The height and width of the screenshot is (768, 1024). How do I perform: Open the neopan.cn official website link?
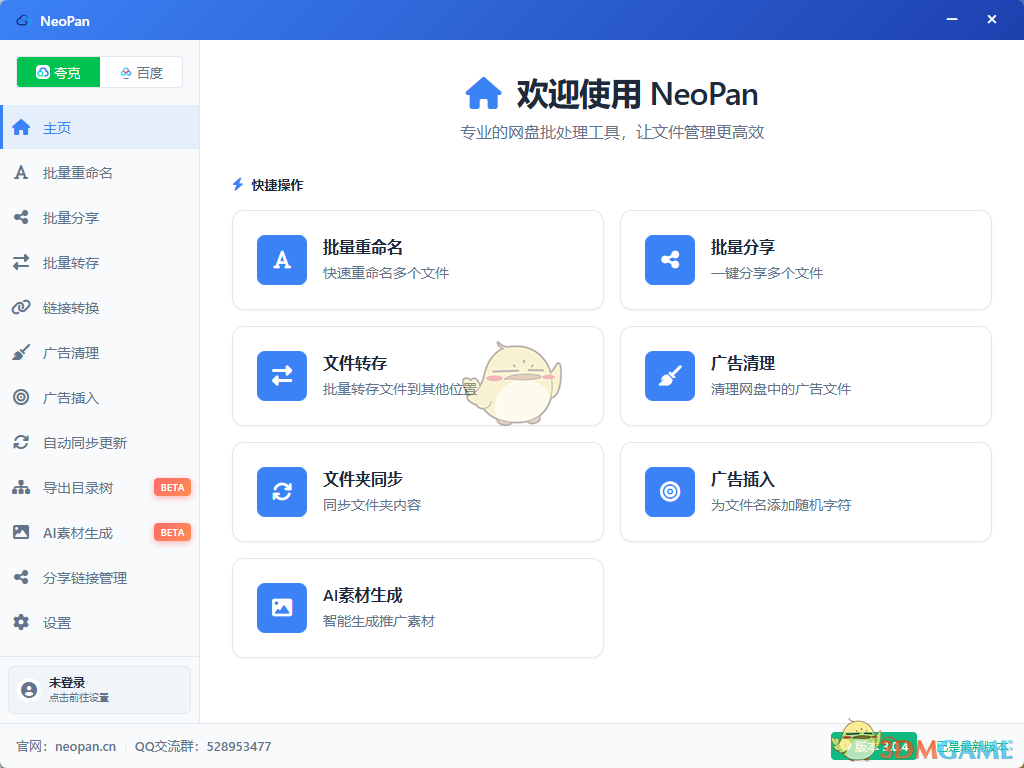point(85,746)
